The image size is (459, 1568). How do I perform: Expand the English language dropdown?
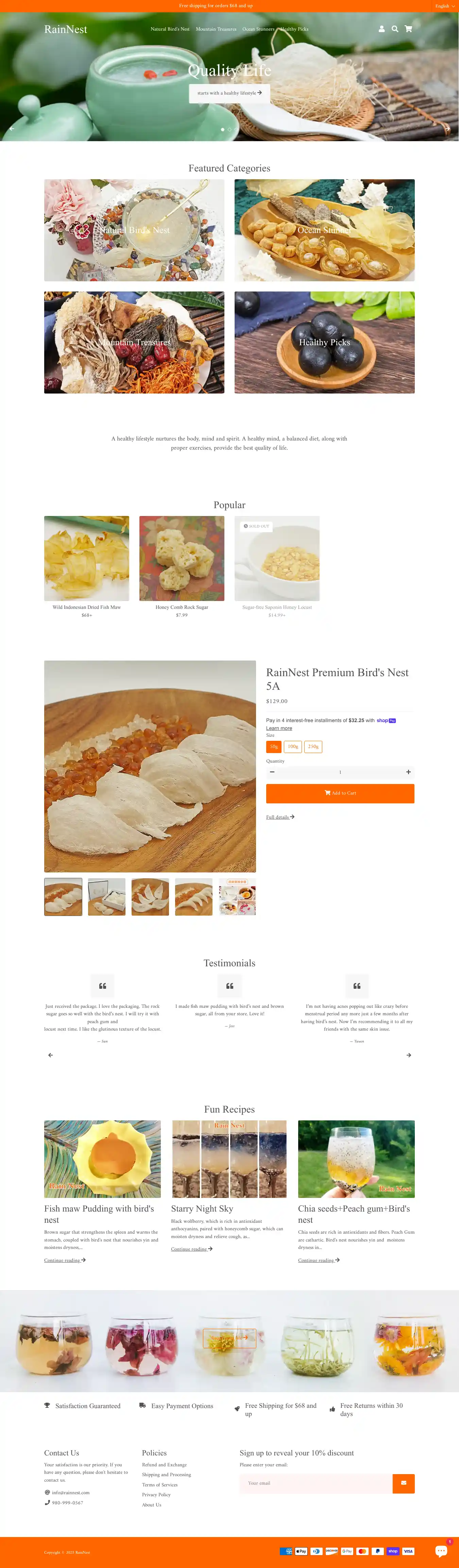point(445,6)
